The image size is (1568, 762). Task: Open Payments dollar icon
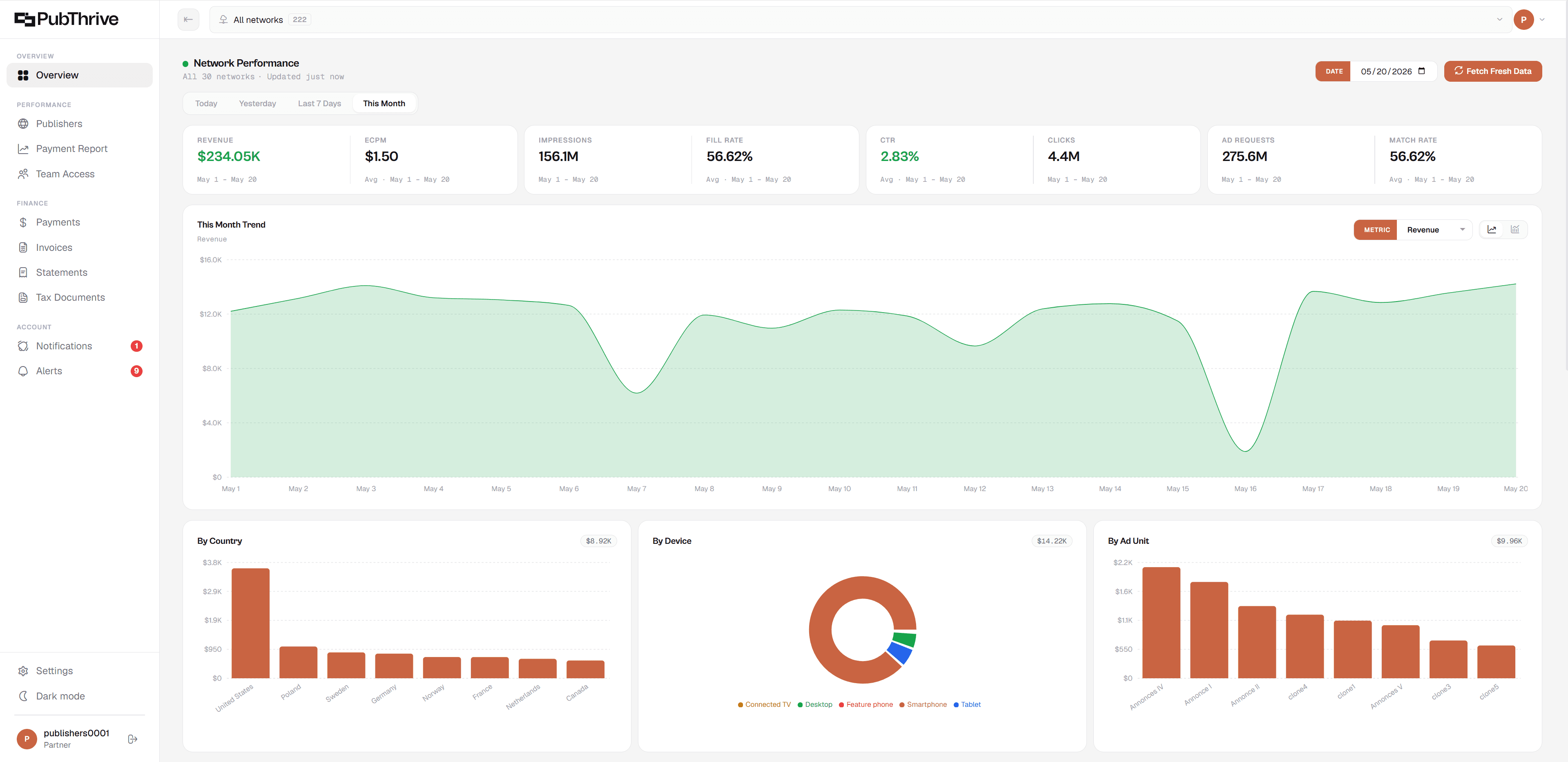point(23,222)
